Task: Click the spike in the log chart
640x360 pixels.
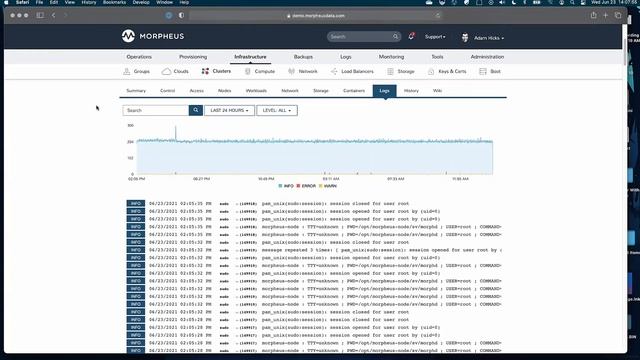Action: (176, 133)
